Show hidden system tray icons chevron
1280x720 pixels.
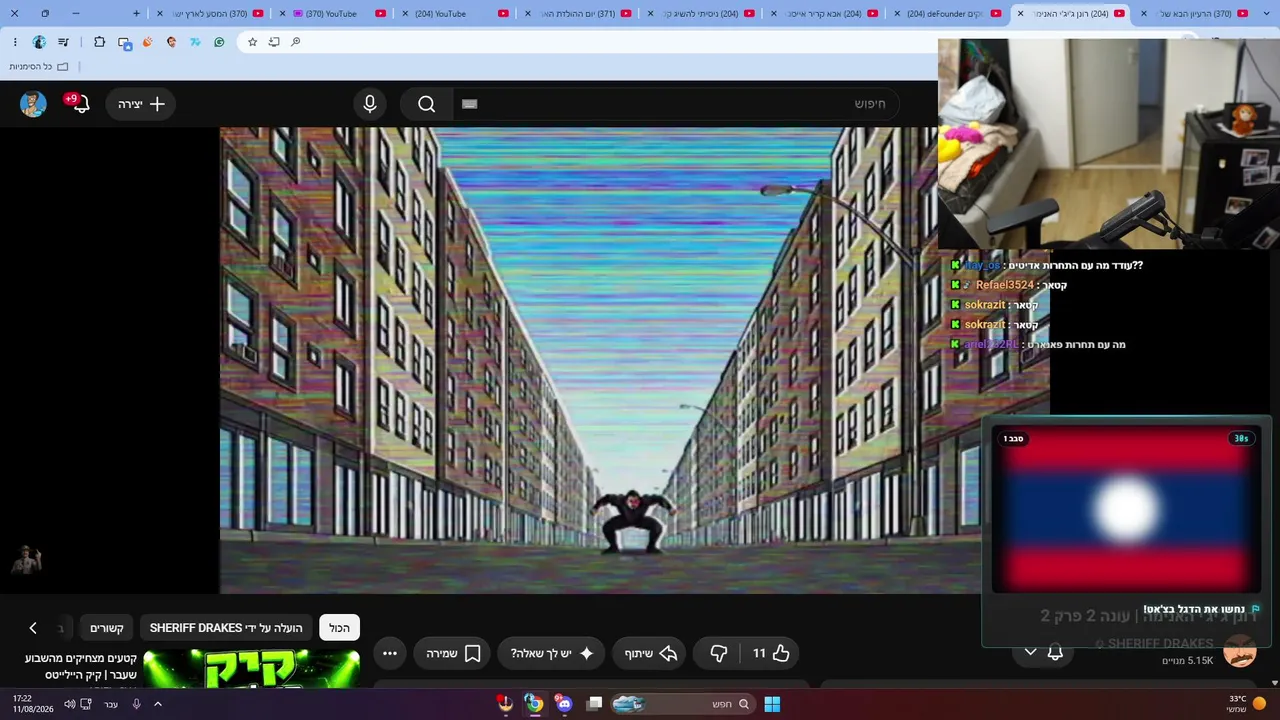158,704
